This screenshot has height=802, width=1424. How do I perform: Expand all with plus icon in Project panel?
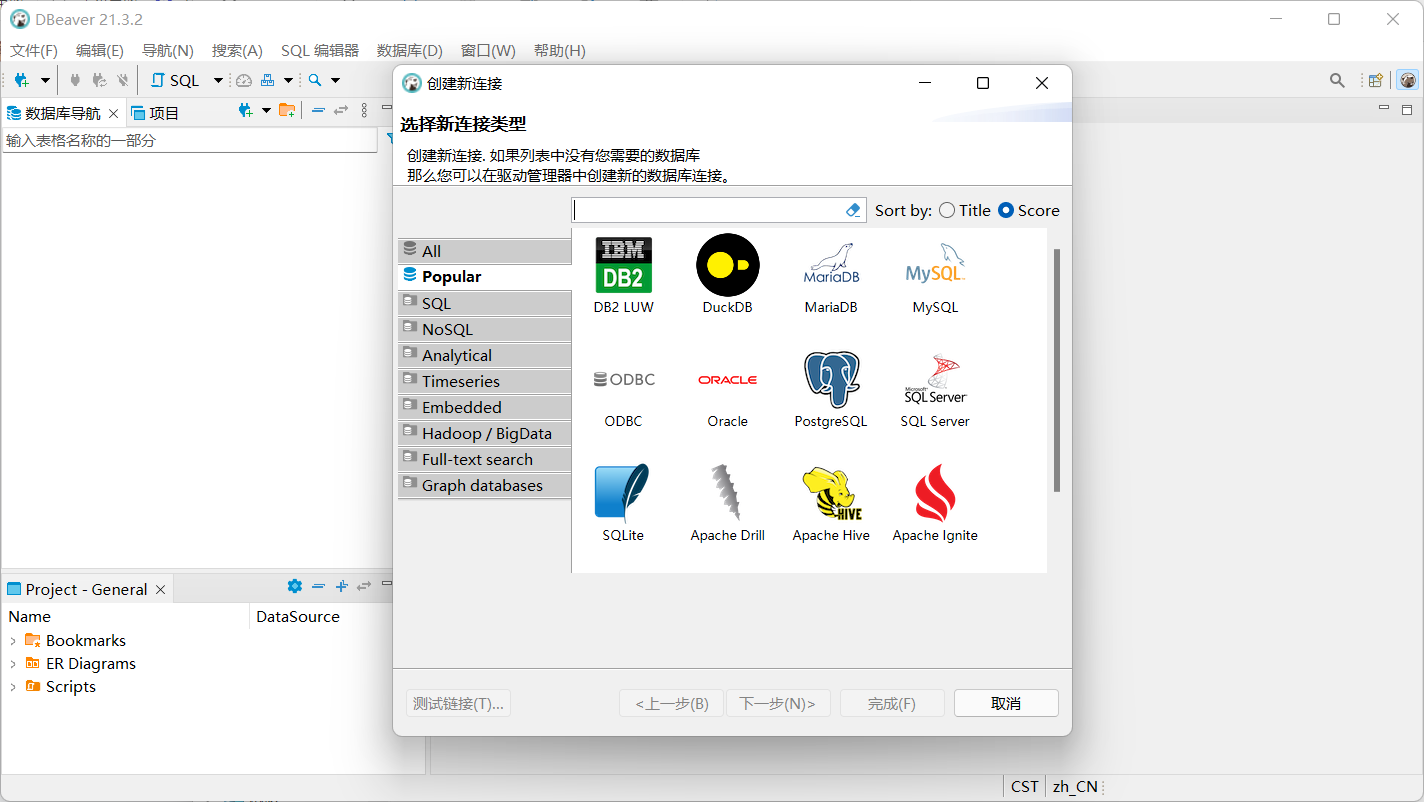(341, 586)
